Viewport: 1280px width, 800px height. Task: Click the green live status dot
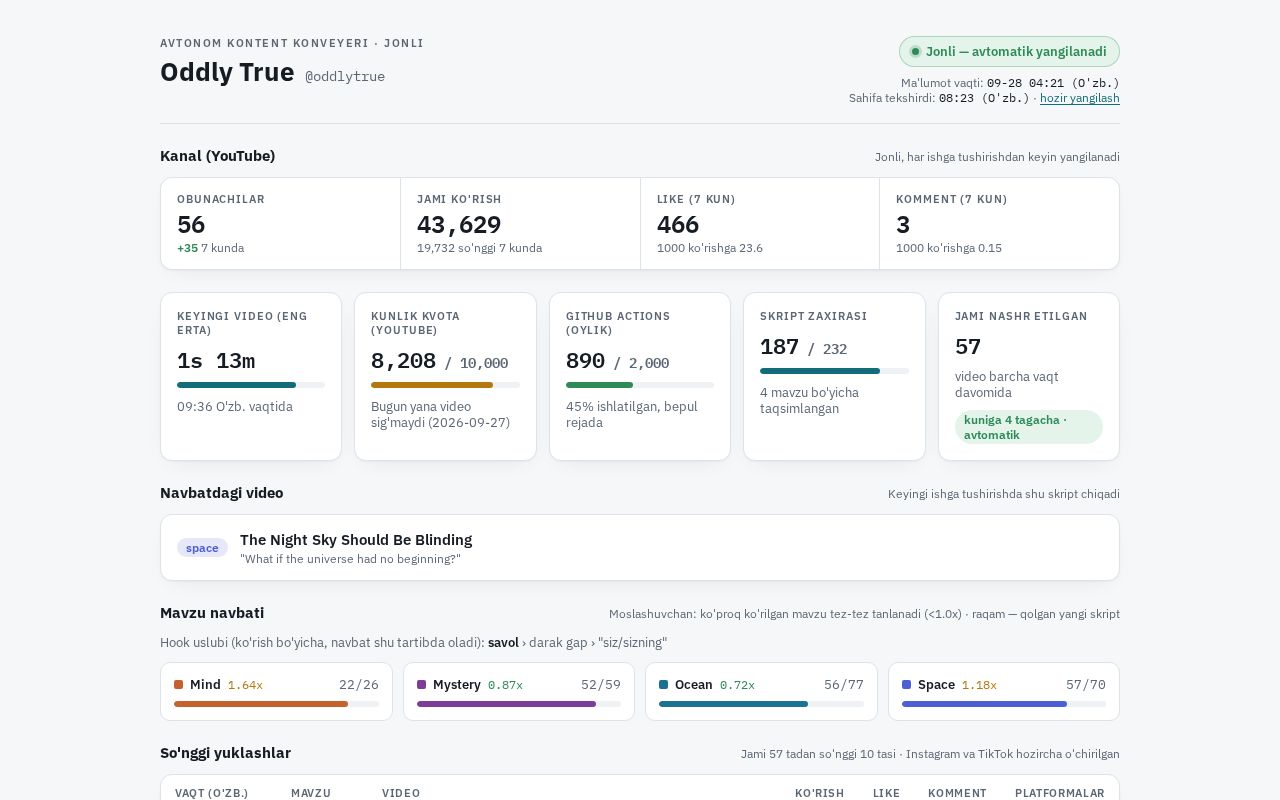[x=915, y=52]
